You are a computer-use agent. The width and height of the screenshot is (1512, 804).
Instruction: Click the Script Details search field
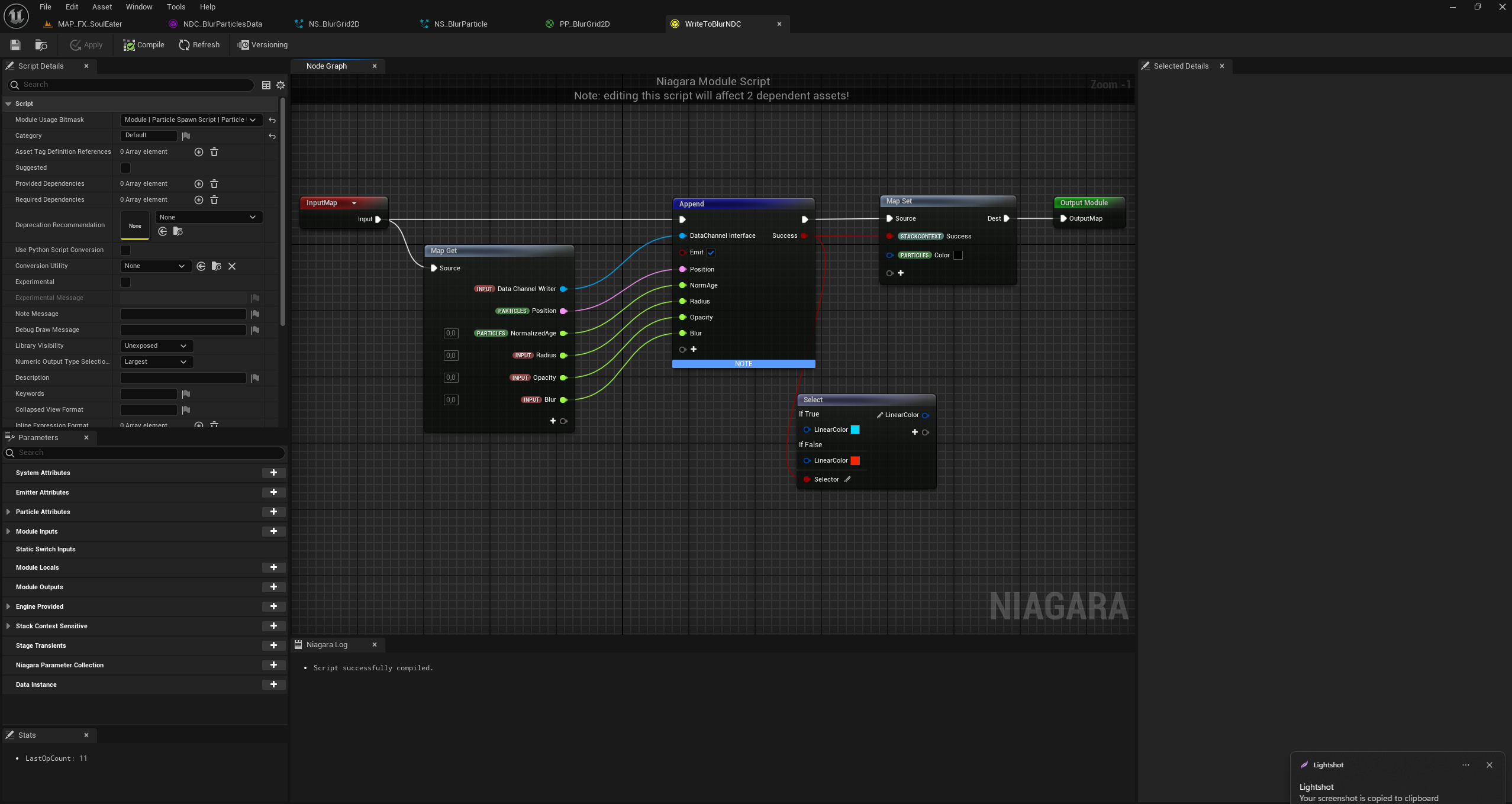pos(131,85)
